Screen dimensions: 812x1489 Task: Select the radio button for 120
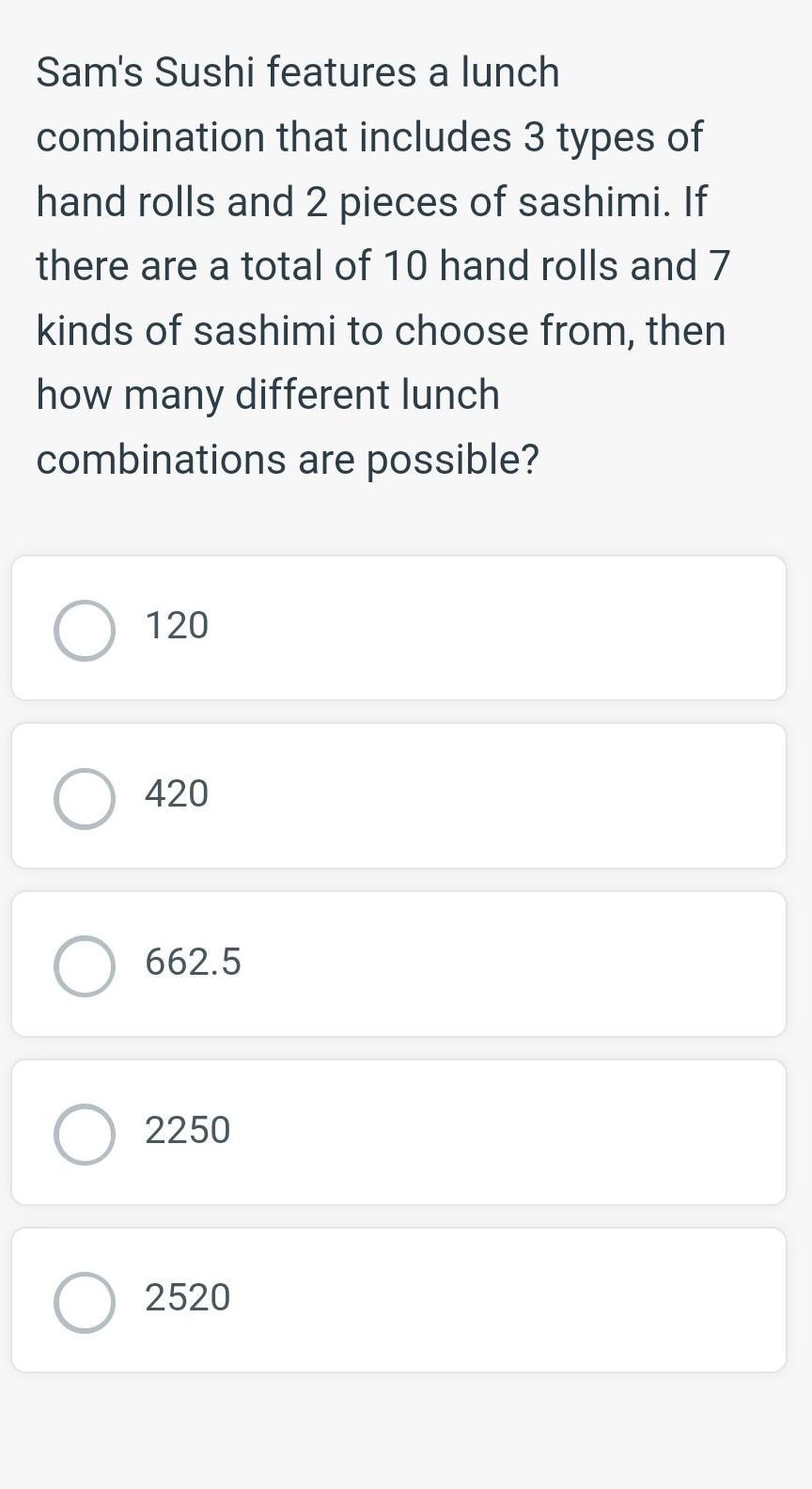(x=85, y=630)
